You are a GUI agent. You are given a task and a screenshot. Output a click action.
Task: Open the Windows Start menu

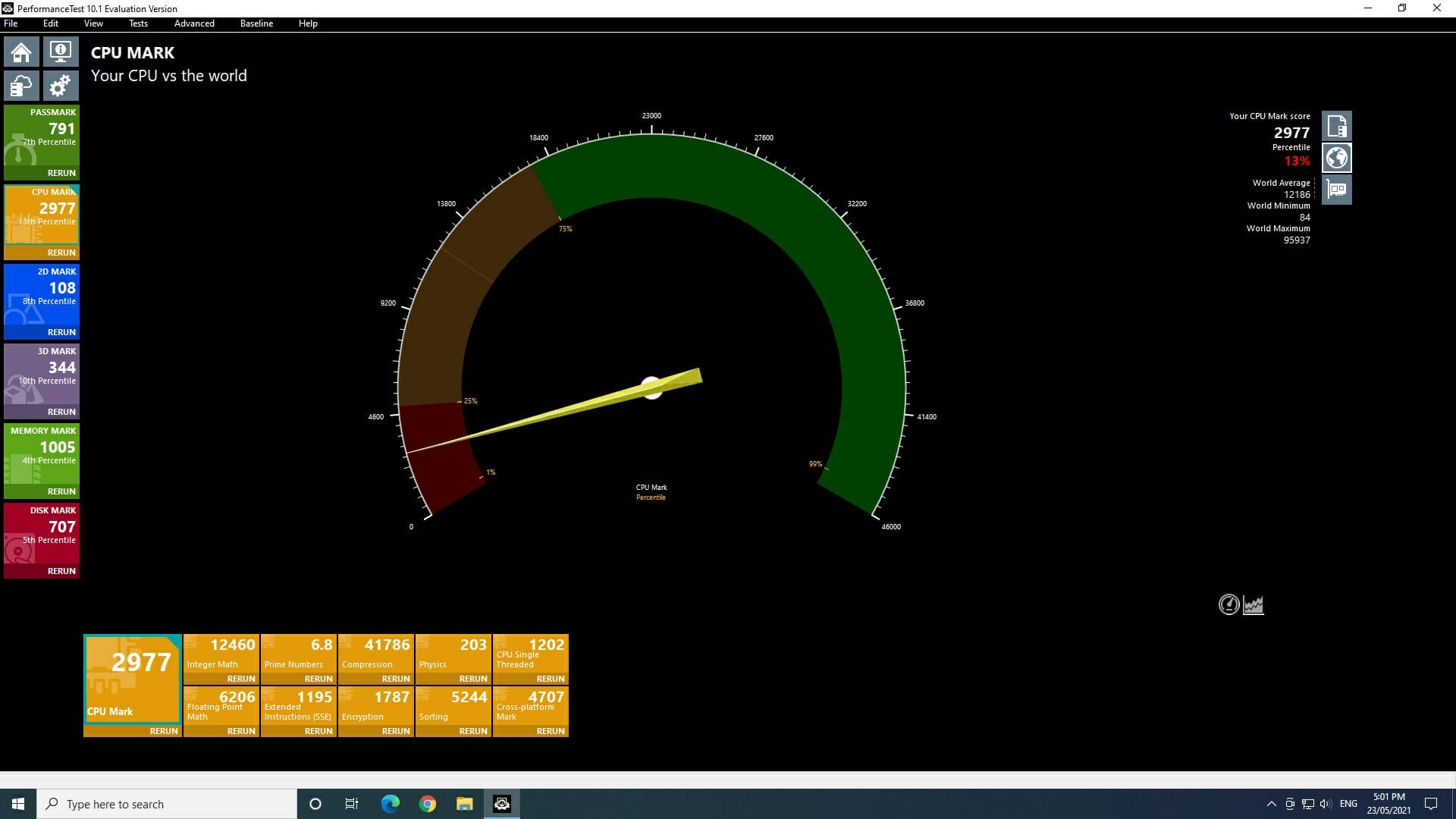coord(18,804)
